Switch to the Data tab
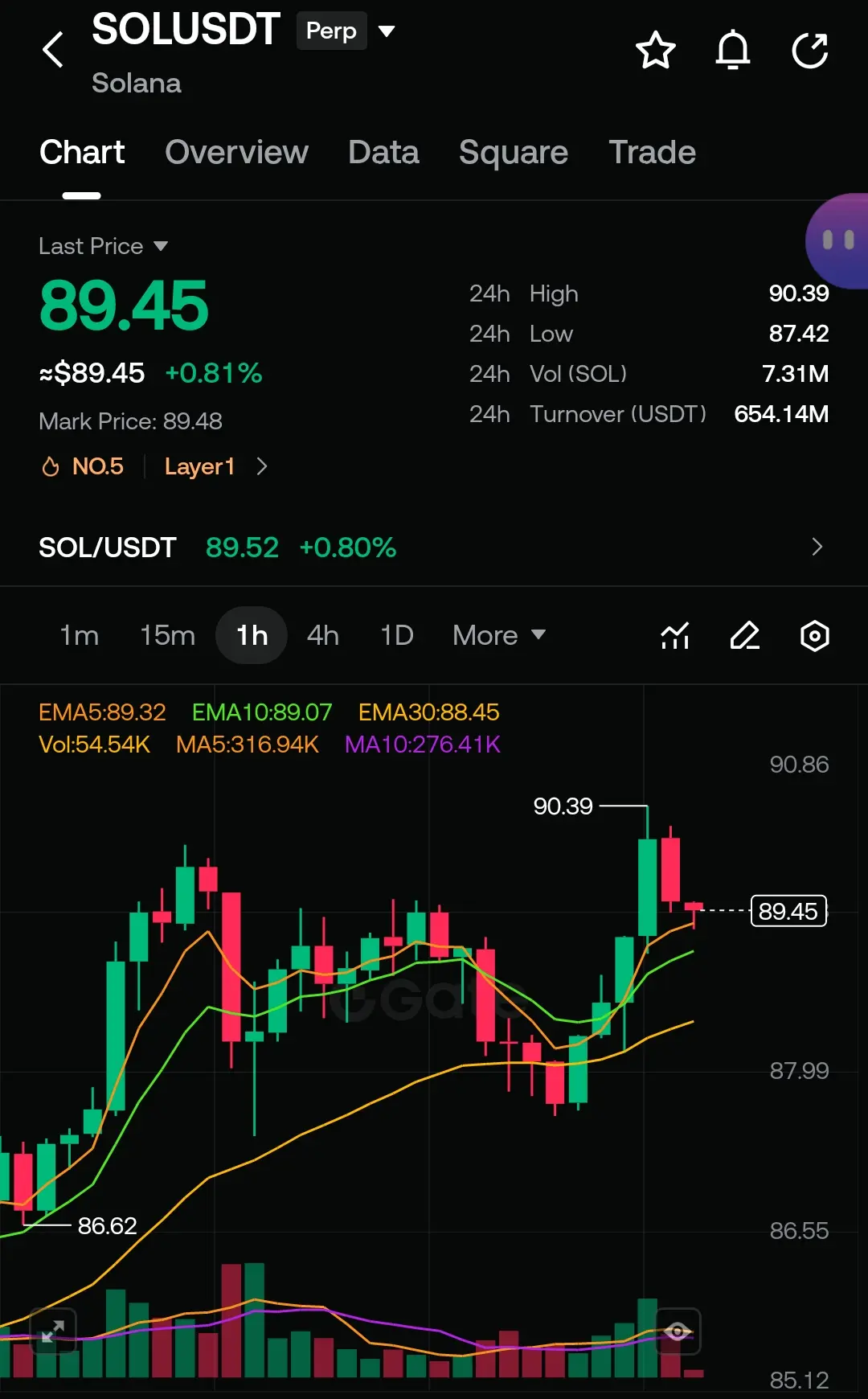868x1399 pixels. click(383, 152)
